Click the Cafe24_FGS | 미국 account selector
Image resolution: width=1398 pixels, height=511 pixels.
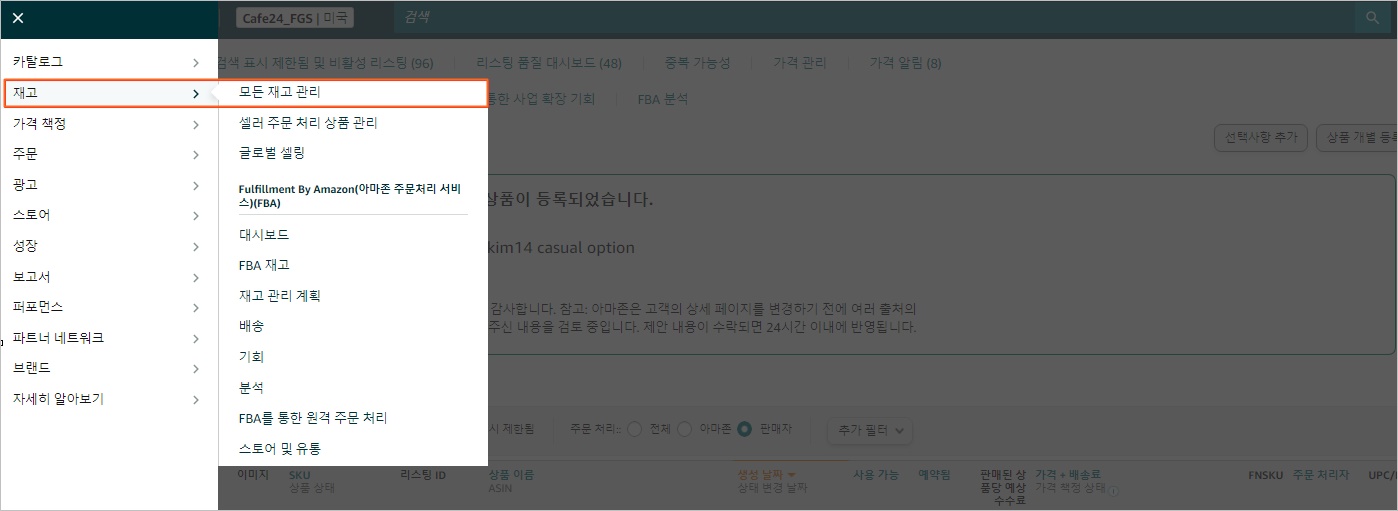coord(295,18)
